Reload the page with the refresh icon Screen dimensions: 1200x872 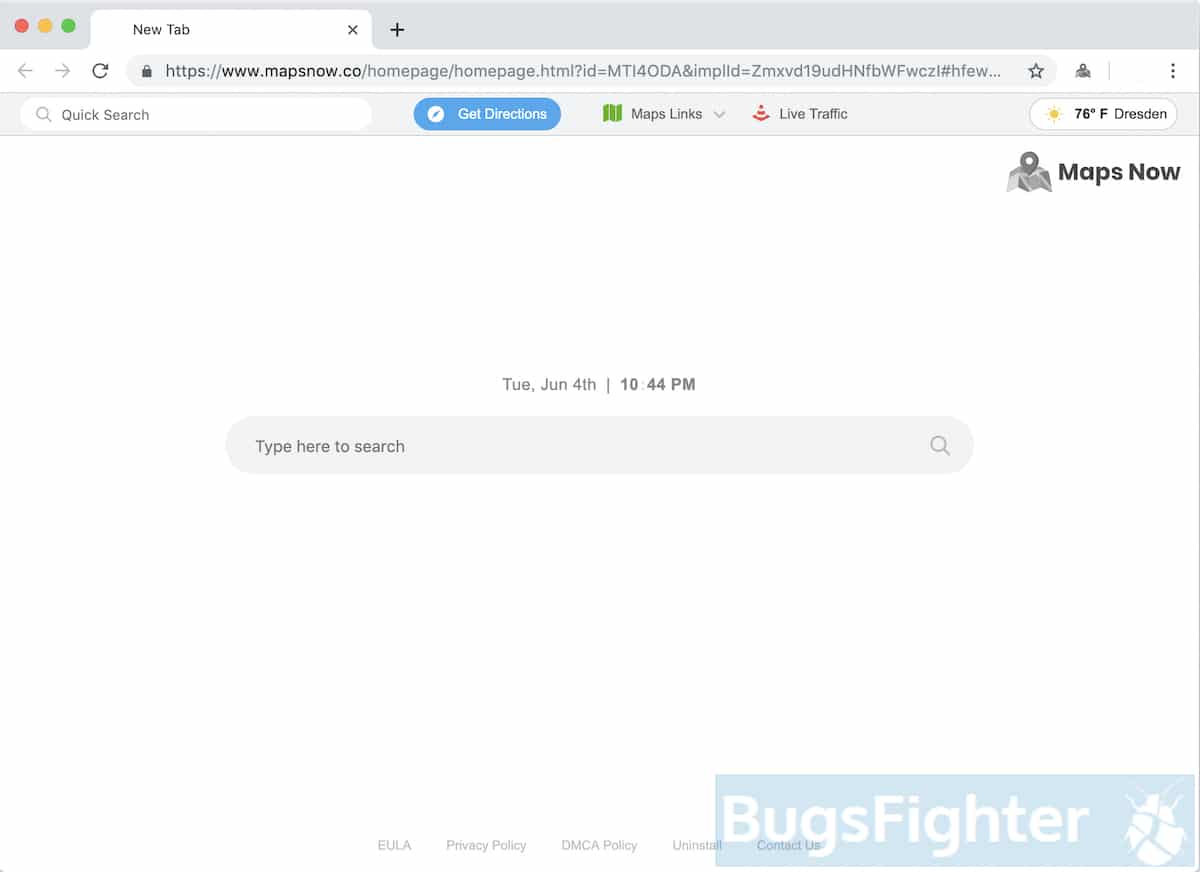(x=100, y=71)
